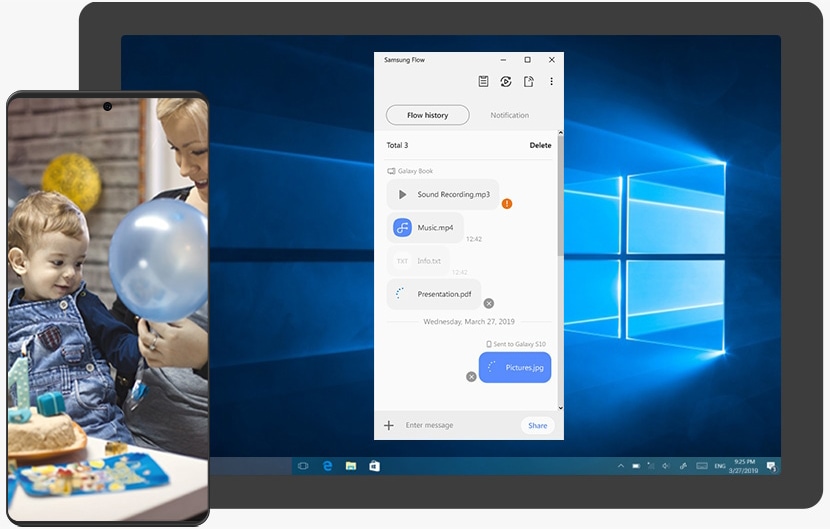830x529 pixels.
Task: Open the Info.txt item
Action: (418, 261)
